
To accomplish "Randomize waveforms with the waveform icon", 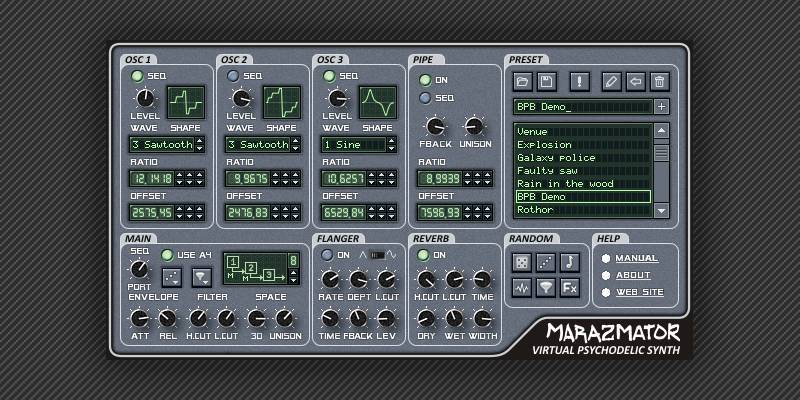I will [x=521, y=288].
